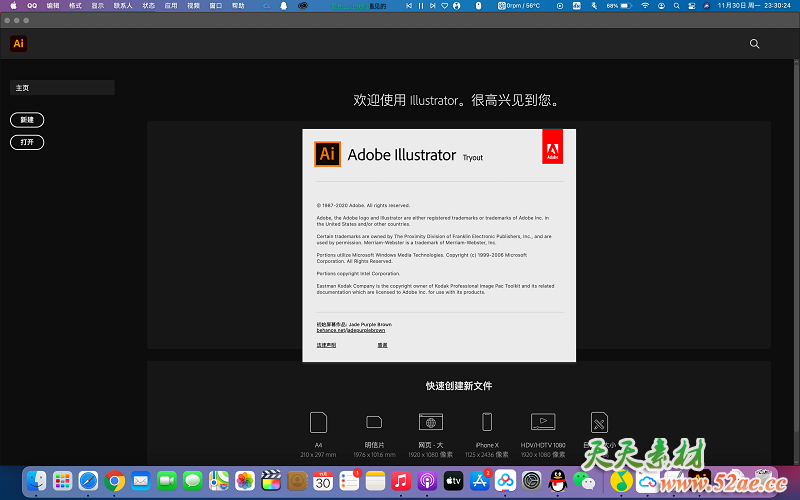This screenshot has height=500, width=800.
Task: Choose the A4 document preset icon
Action: click(318, 422)
